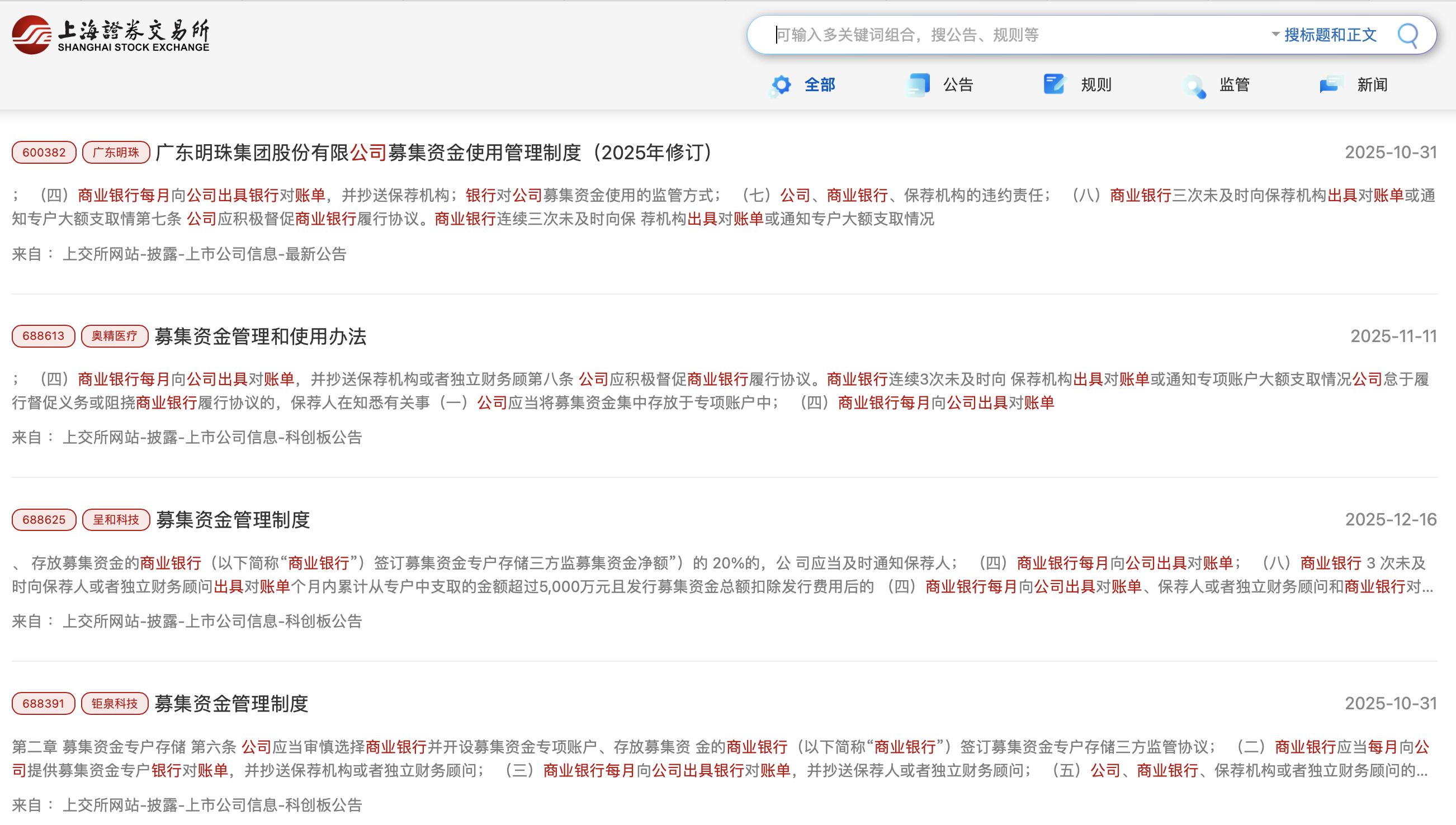The height and width of the screenshot is (825, 1456).
Task: Open 广东明珠集团 募集资金使用管理制度 result
Action: tap(434, 153)
